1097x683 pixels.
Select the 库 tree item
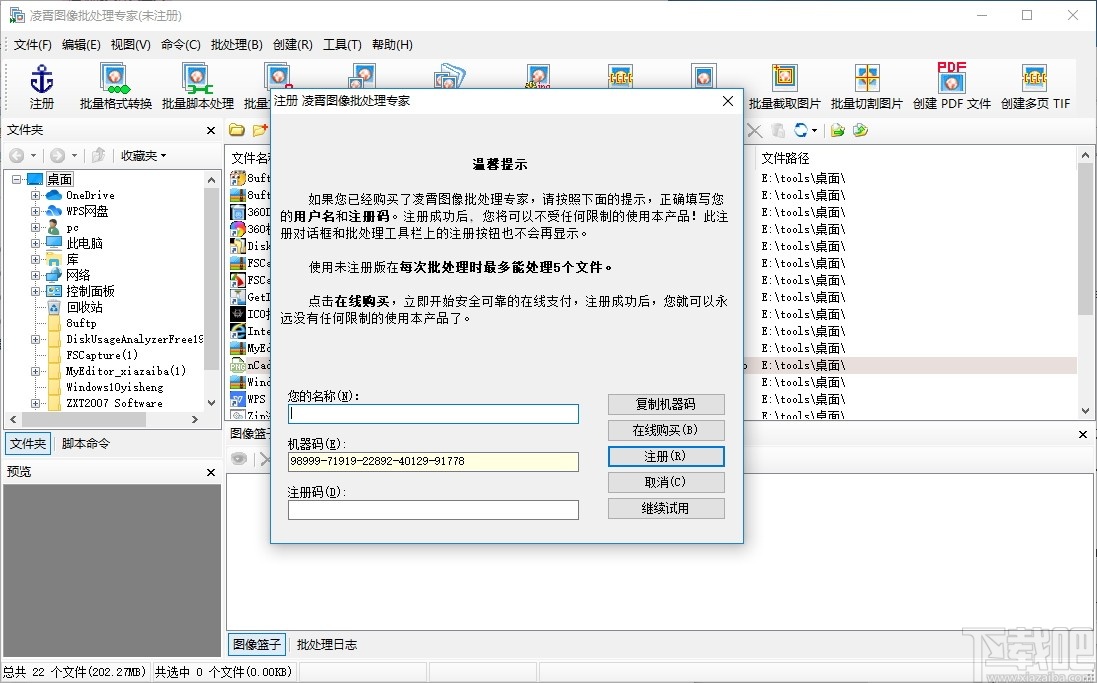pos(72,259)
